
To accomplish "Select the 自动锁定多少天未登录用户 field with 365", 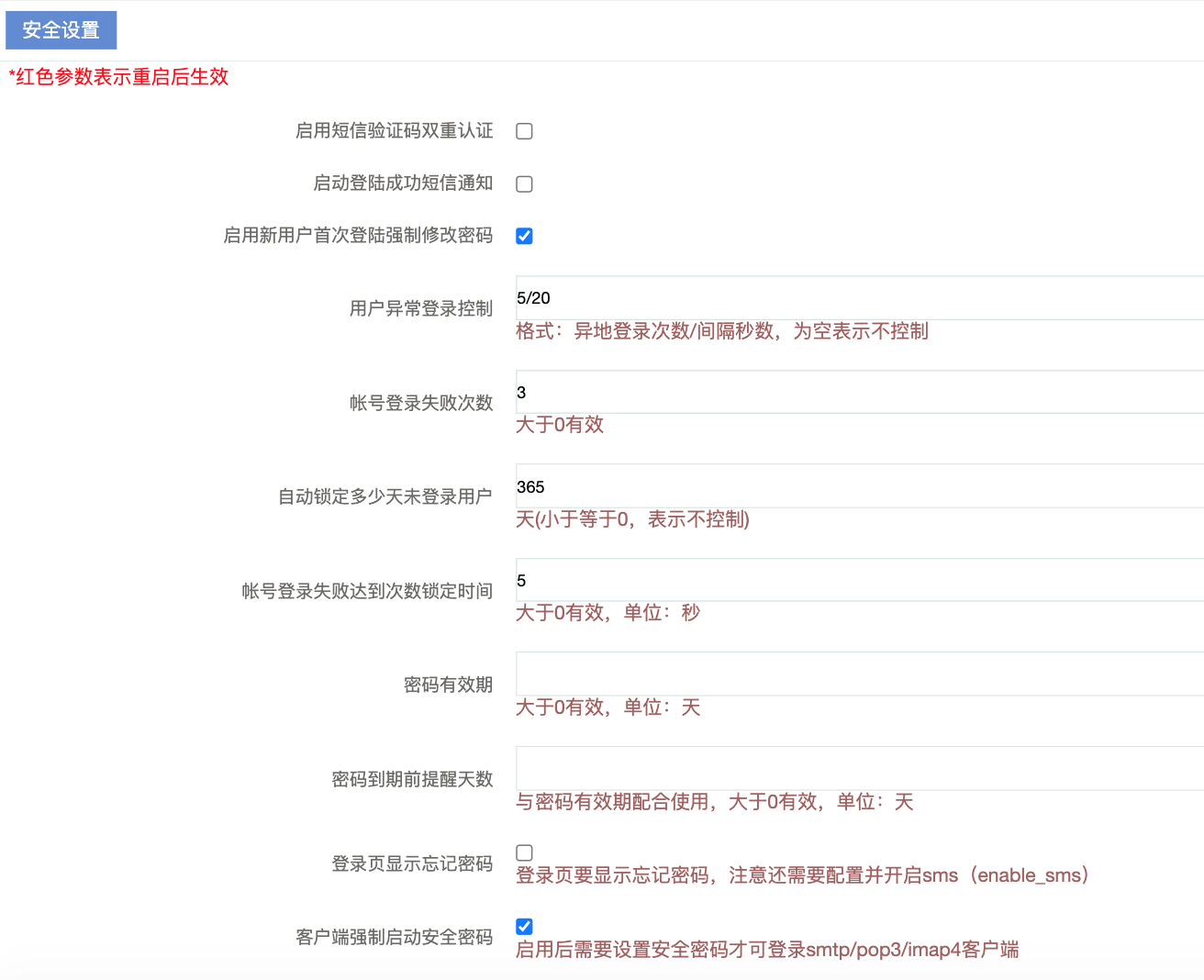I will 859,486.
